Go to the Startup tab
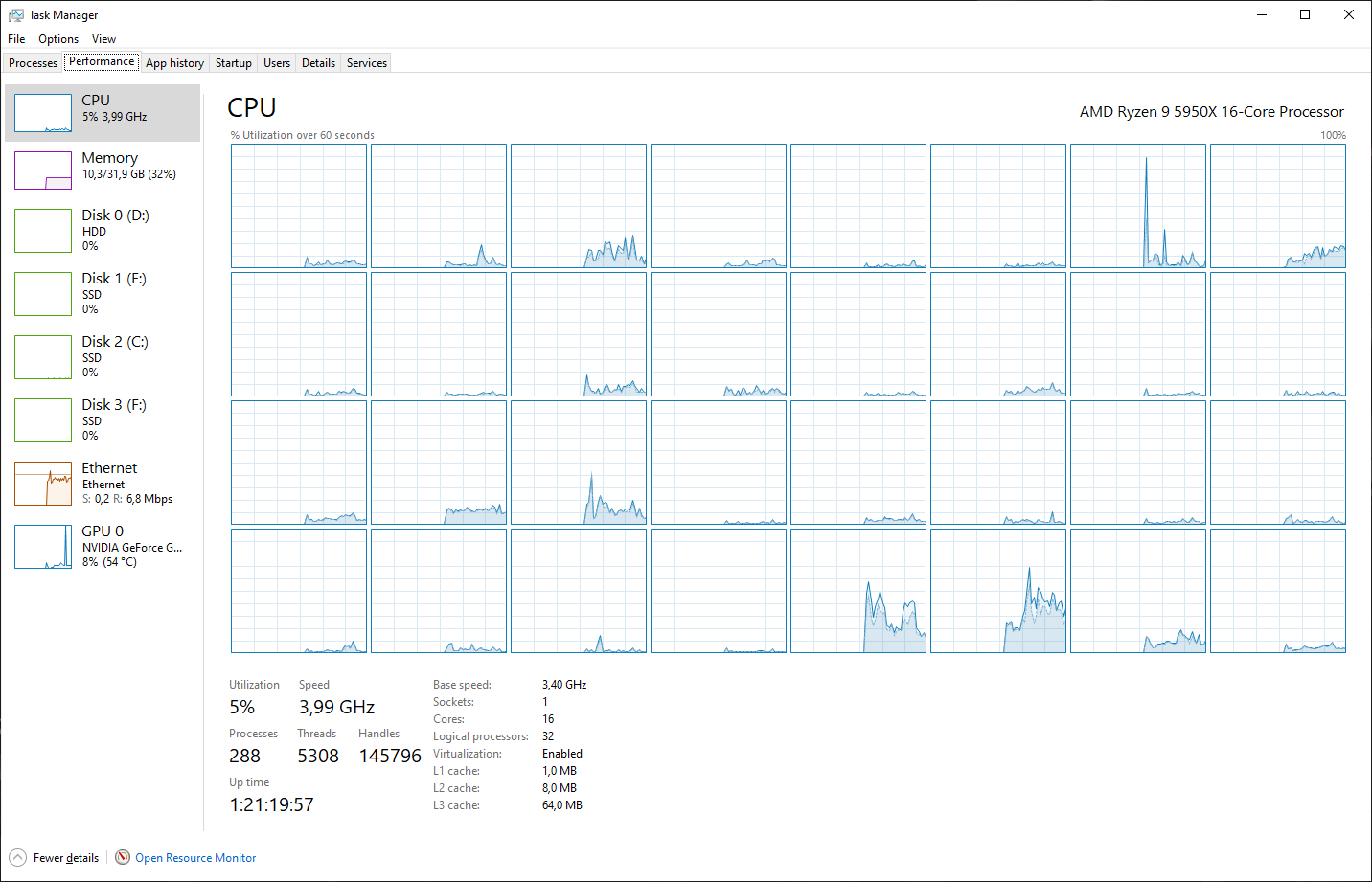Image resolution: width=1372 pixels, height=882 pixels. coord(233,63)
